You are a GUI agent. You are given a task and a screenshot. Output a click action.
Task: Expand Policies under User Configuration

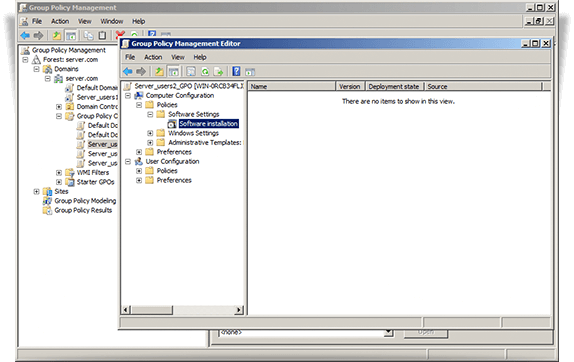point(139,171)
